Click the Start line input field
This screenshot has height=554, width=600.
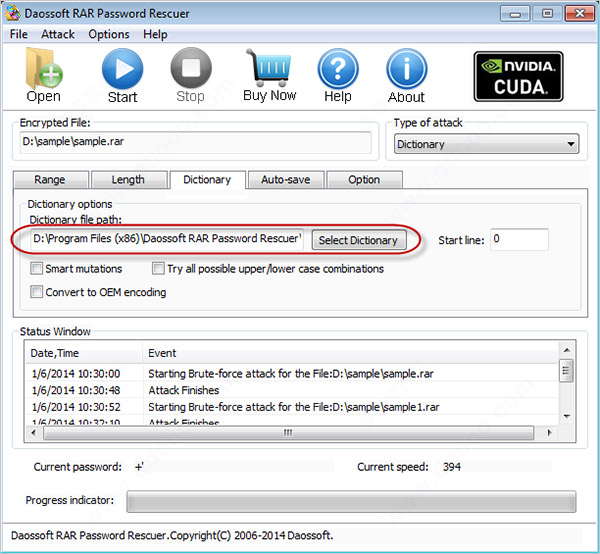[x=519, y=239]
